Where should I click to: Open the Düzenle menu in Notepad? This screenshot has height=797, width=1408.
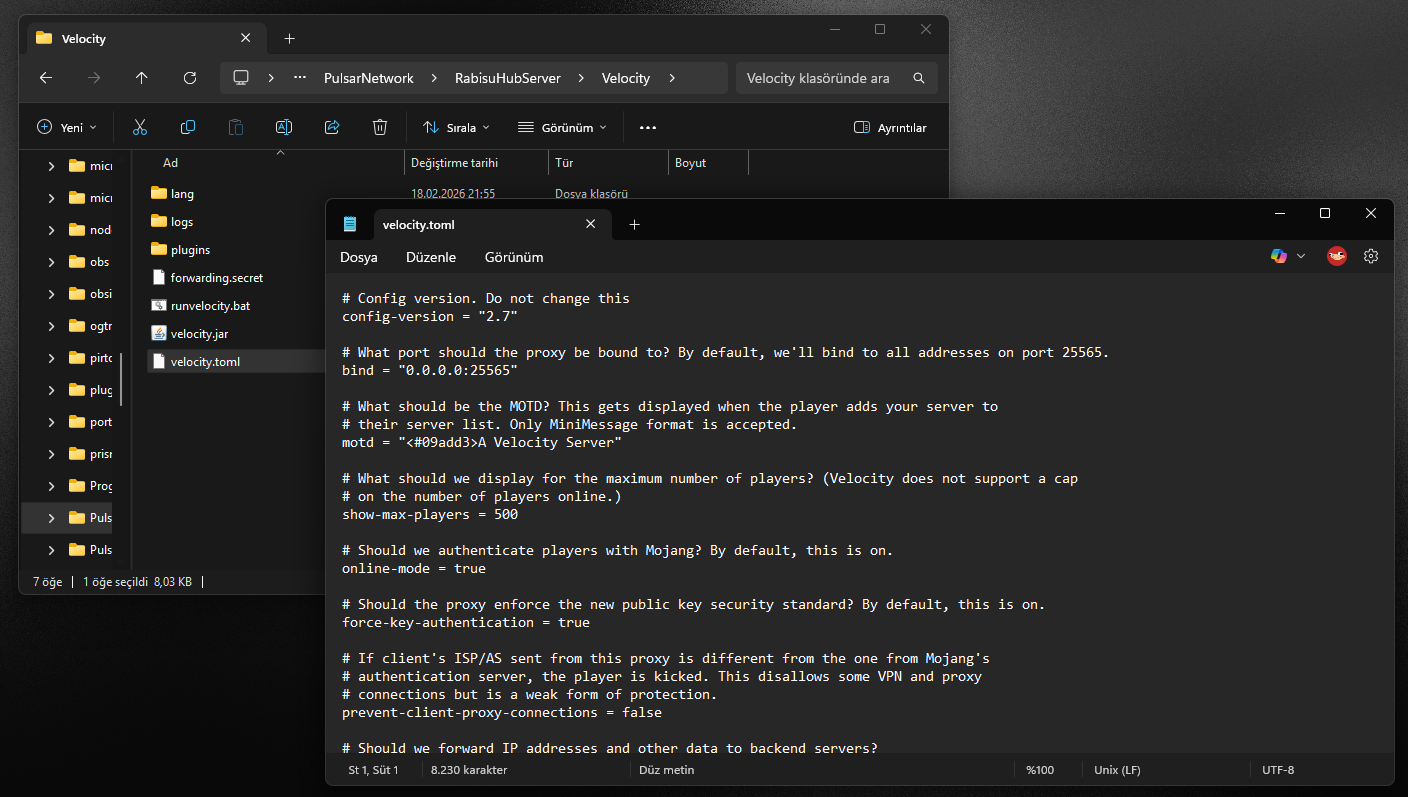(431, 257)
